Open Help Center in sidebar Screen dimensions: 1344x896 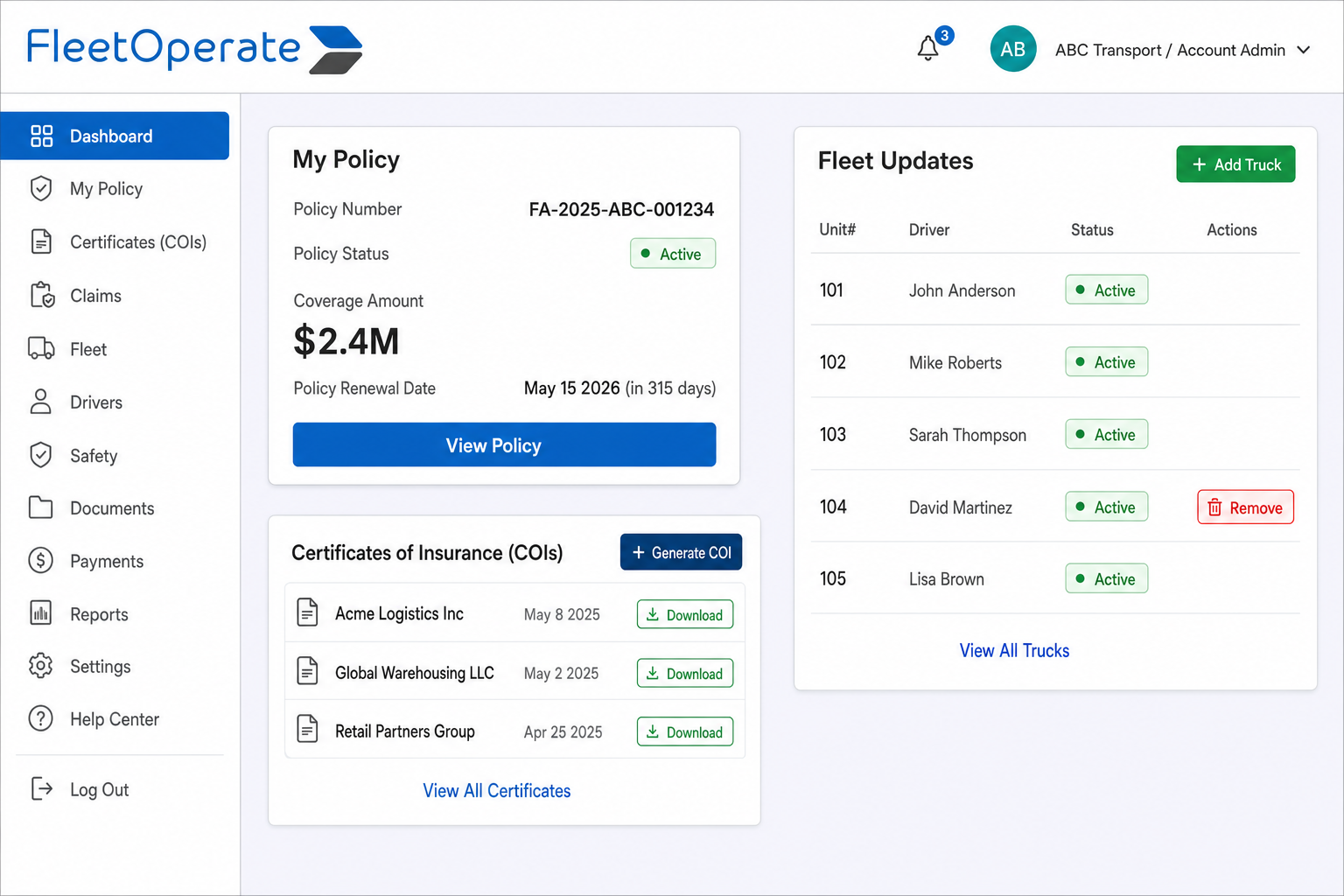click(115, 719)
